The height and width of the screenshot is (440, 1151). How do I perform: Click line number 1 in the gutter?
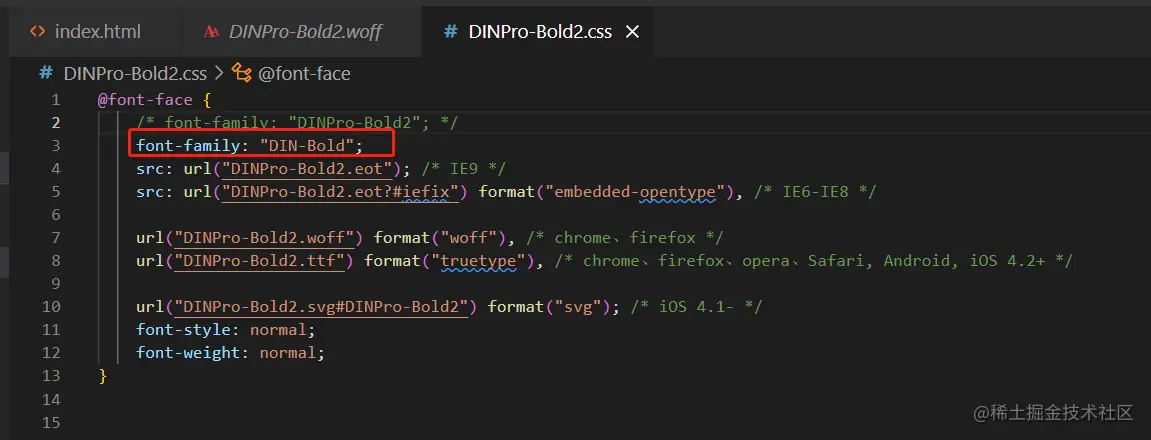point(56,100)
